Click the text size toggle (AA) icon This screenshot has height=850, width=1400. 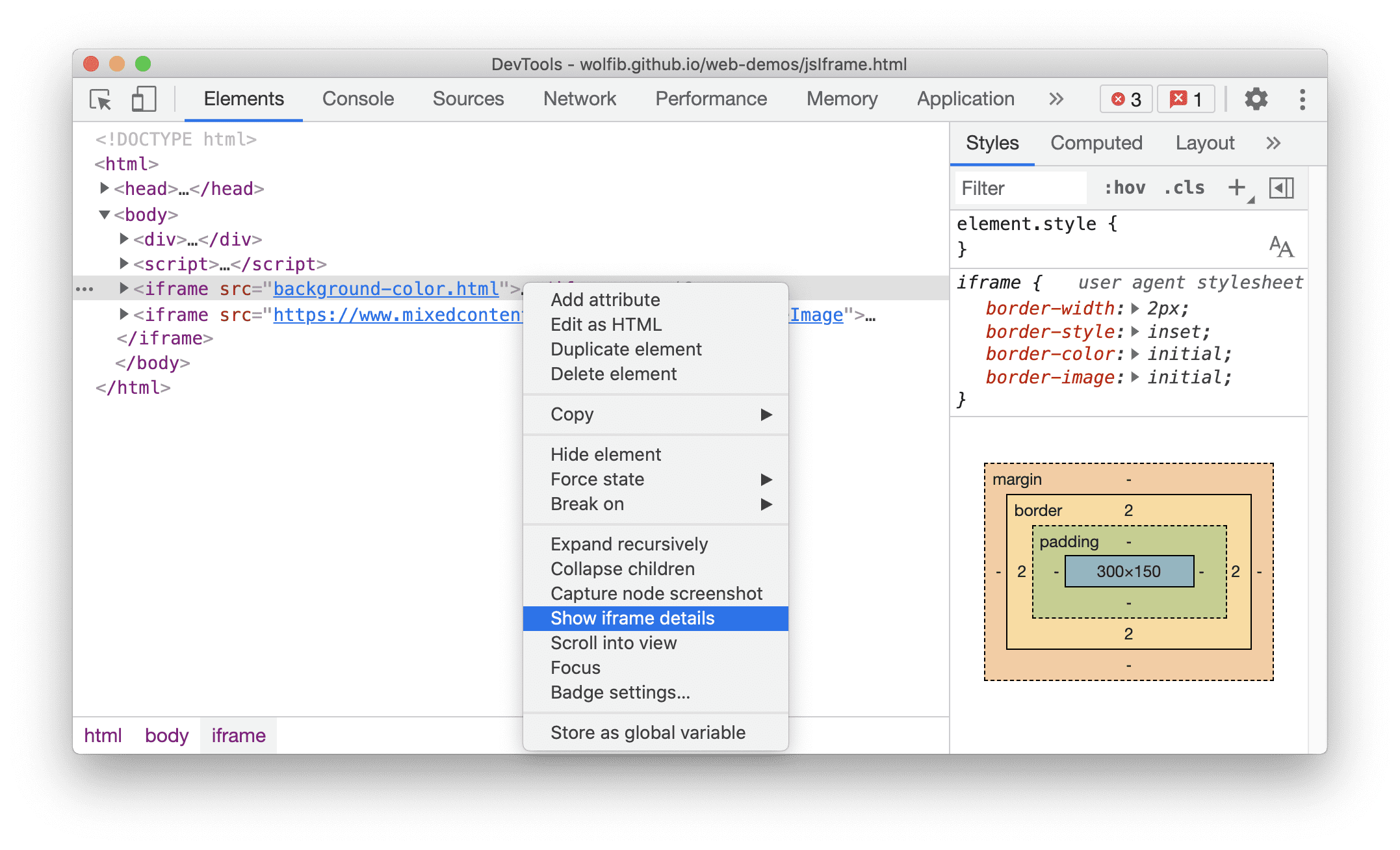click(1281, 247)
